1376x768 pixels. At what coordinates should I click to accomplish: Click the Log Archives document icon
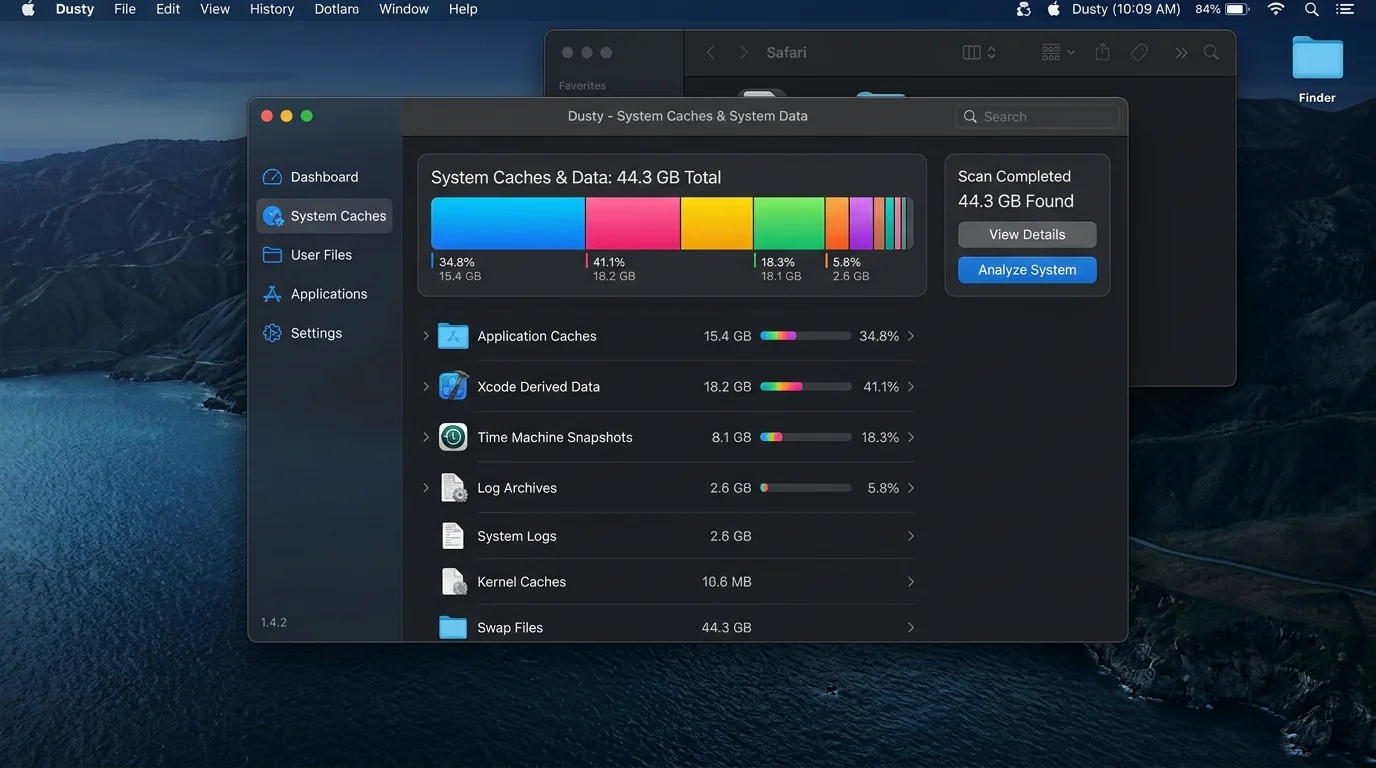(454, 488)
